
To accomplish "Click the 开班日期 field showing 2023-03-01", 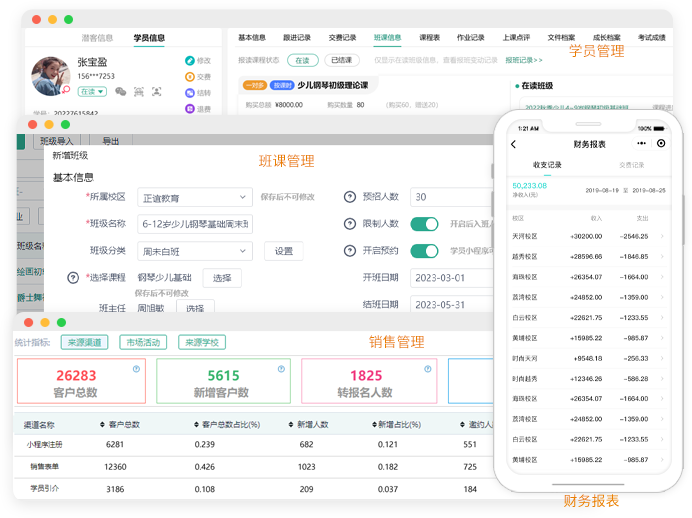I will click(x=452, y=278).
